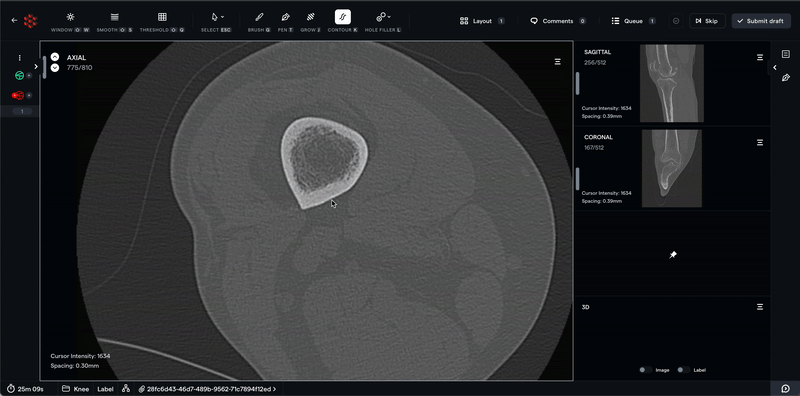
Task: Click the 25m 09s timer
Action: pos(26,389)
